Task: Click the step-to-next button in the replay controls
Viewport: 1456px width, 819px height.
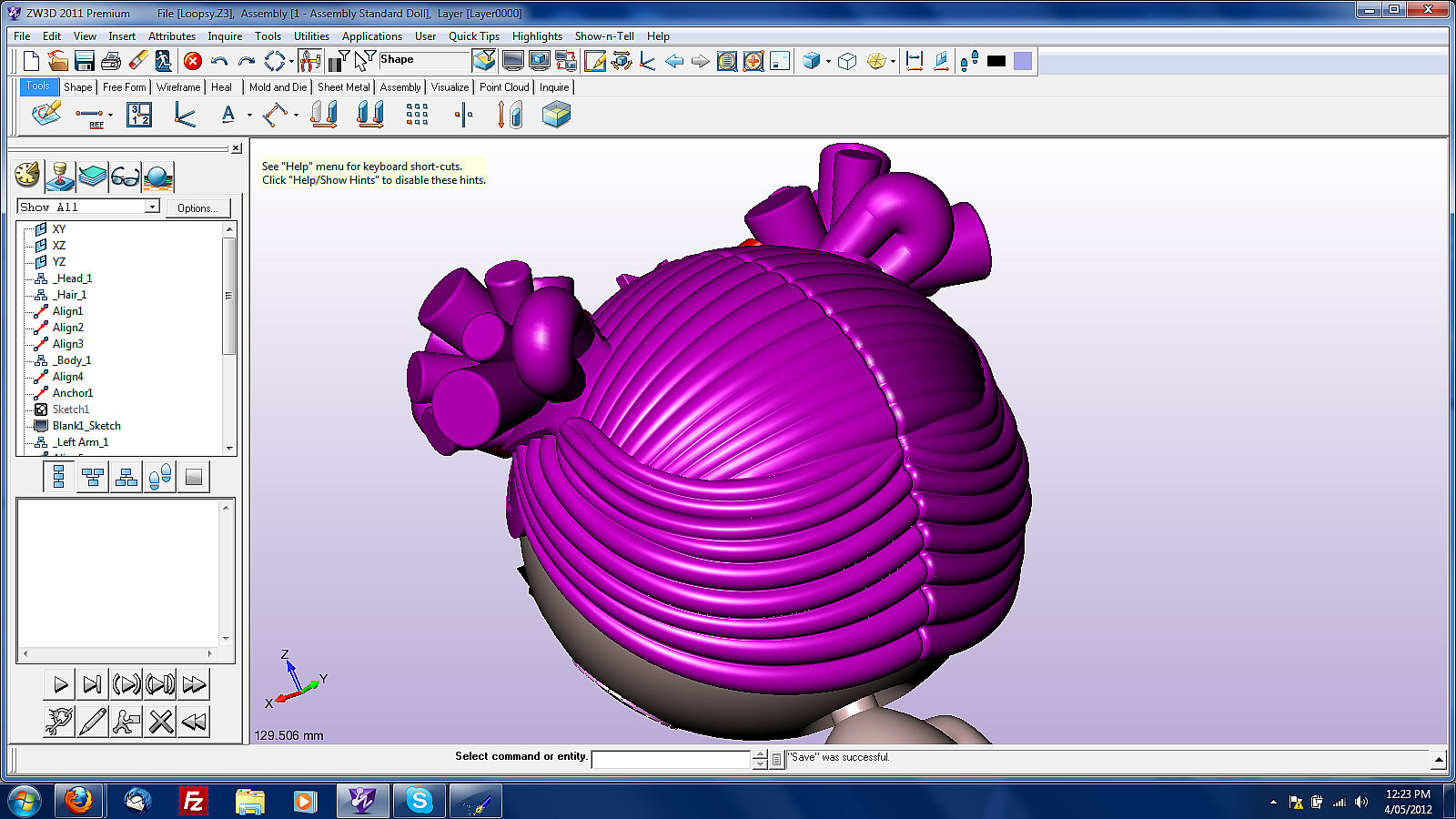Action: click(x=93, y=684)
